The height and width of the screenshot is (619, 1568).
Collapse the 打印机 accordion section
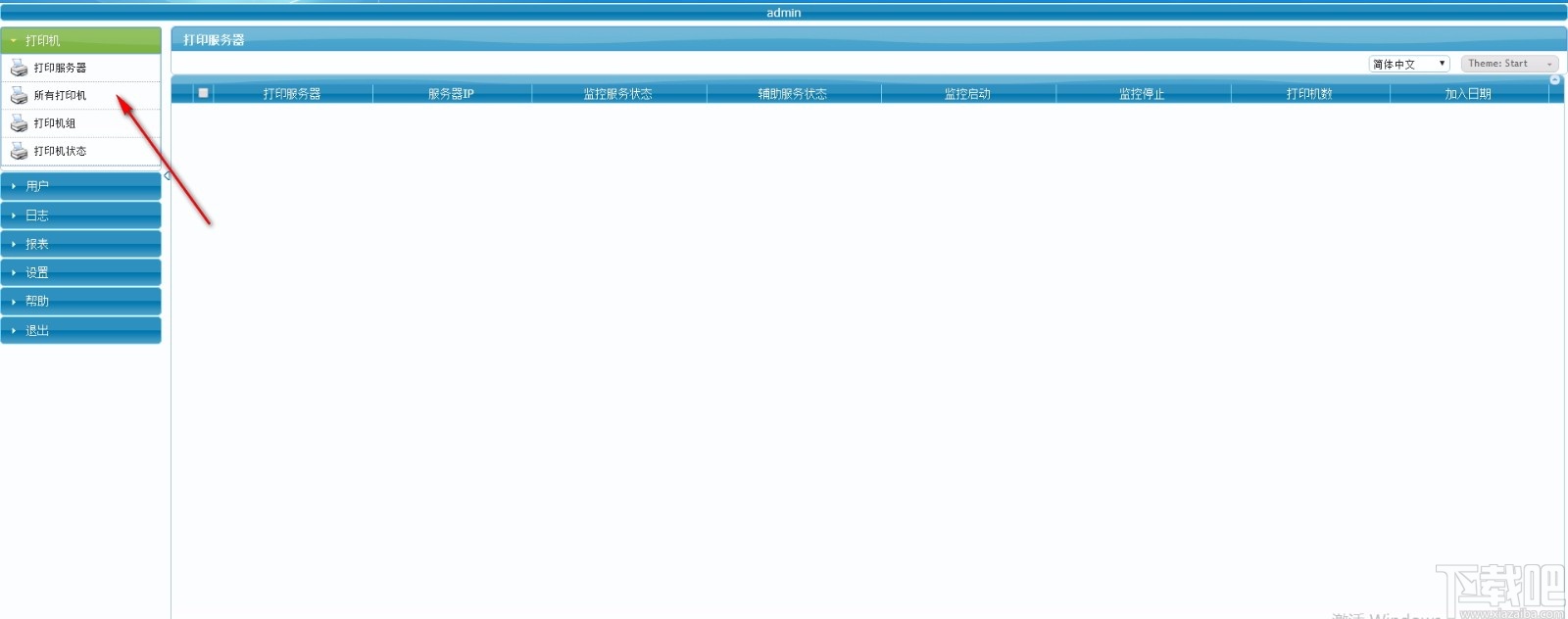(80, 40)
